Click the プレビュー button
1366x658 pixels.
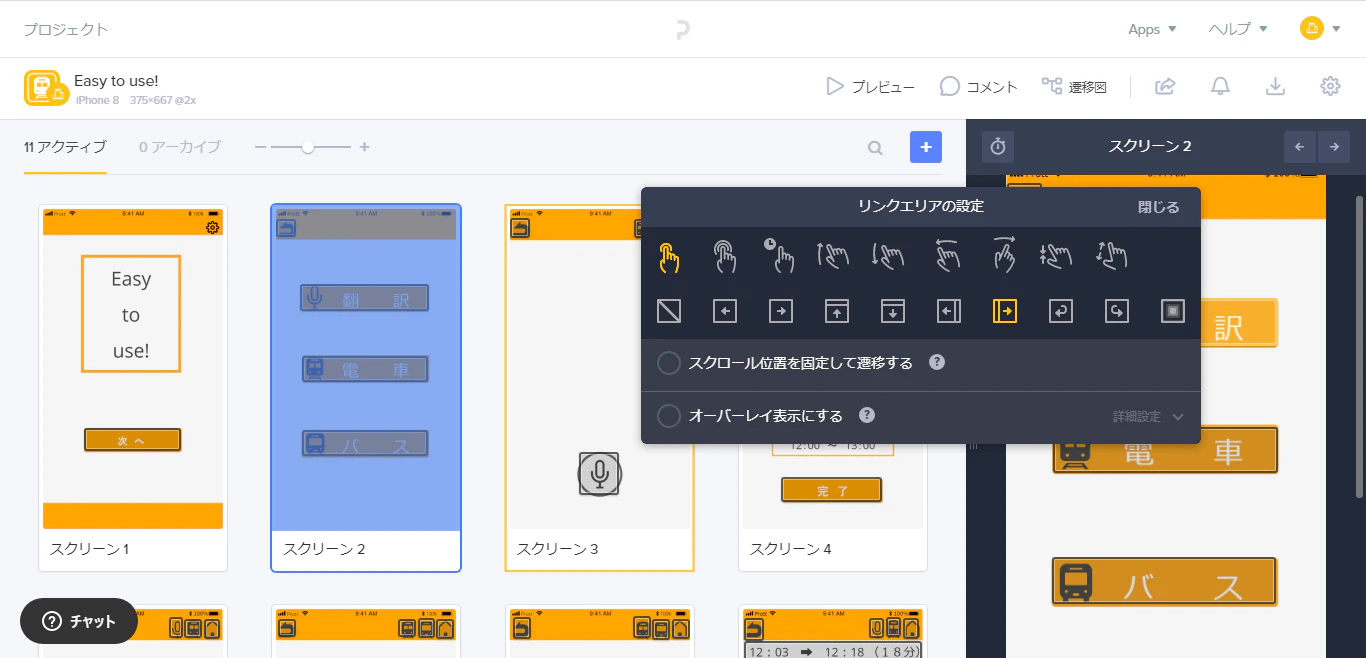[x=870, y=87]
